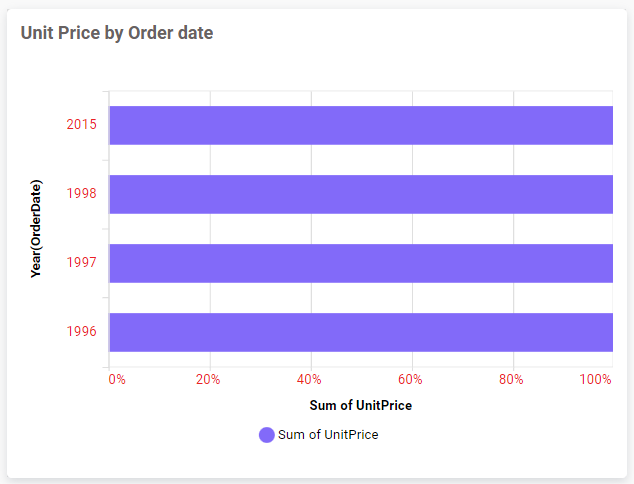Click the 1997 year label
This screenshot has height=484, width=634.
(x=81, y=263)
